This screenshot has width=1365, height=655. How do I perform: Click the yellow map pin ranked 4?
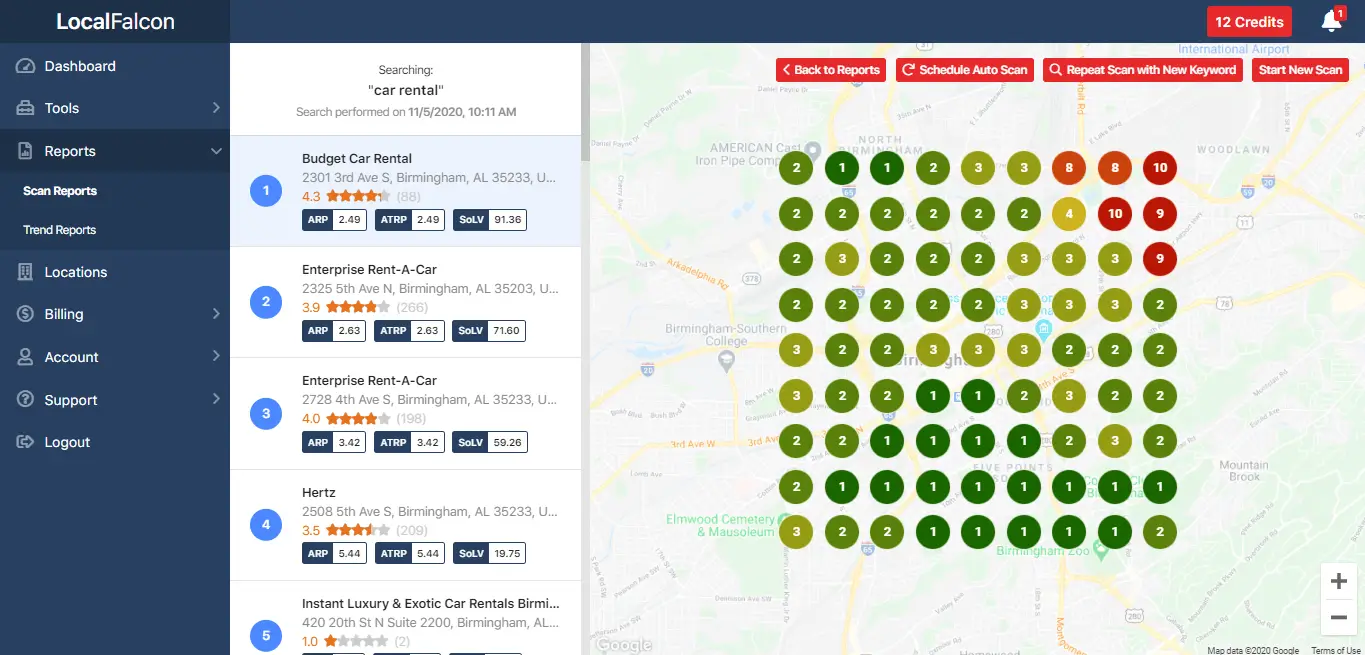click(1069, 213)
